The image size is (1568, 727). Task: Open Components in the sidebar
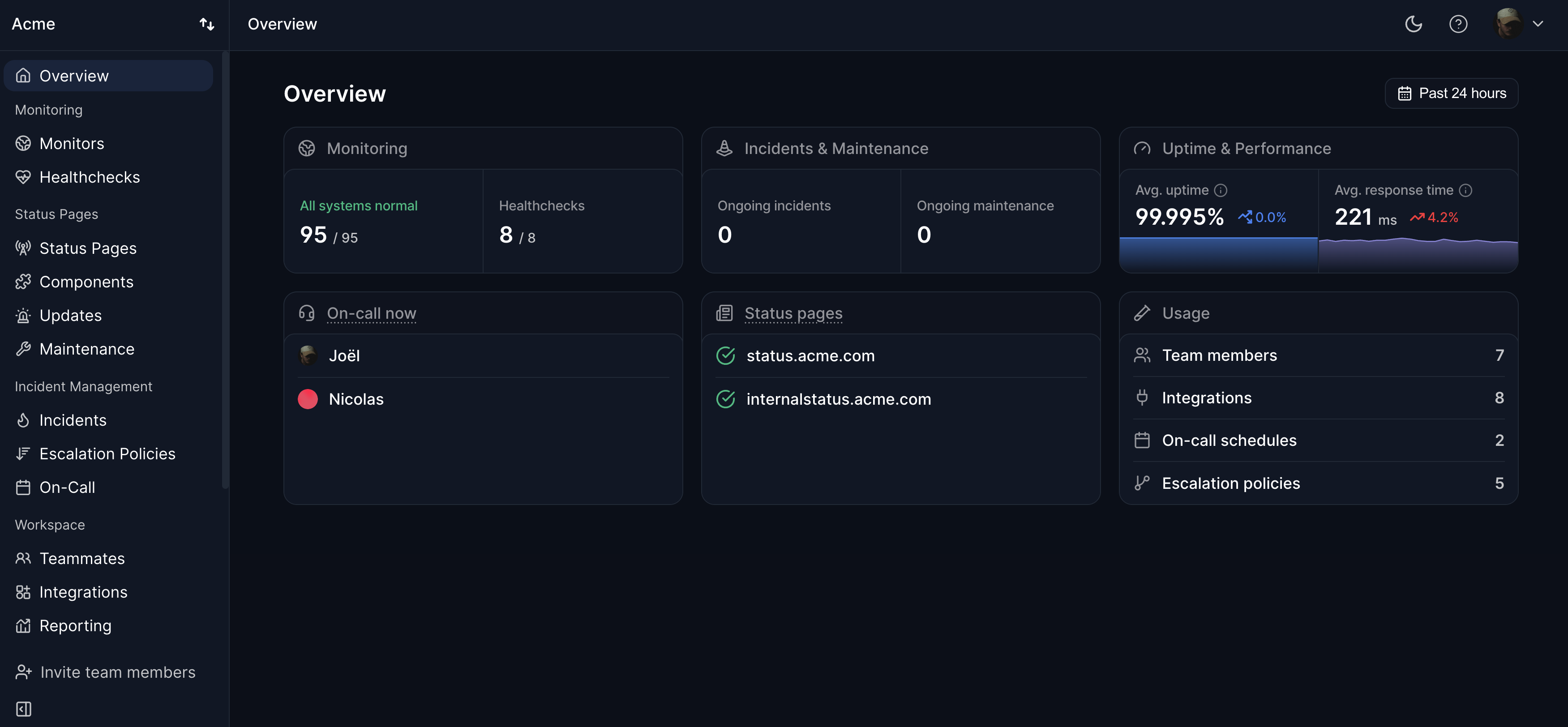108,282
